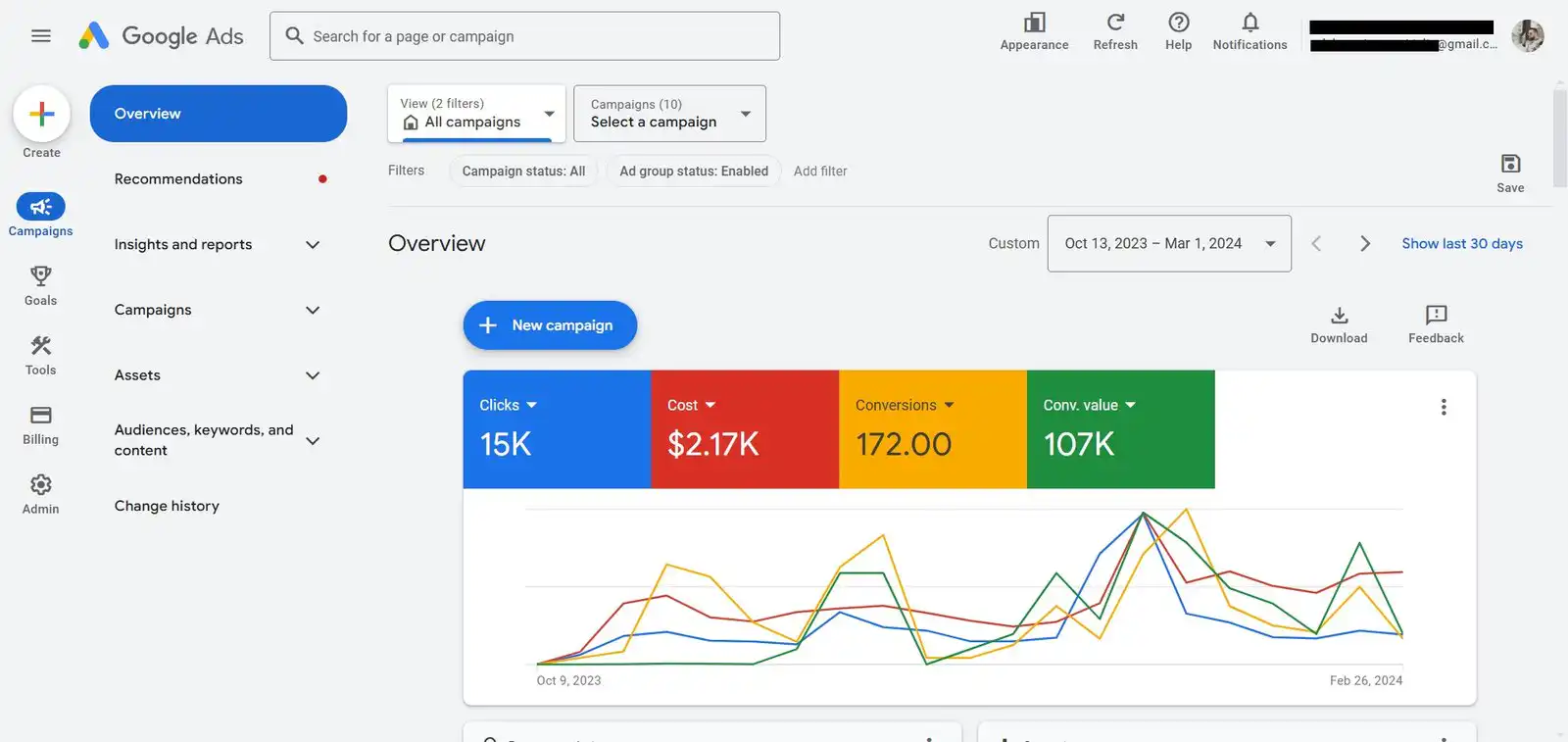Viewport: 1568px width, 742px height.
Task: Expand the Assets section
Action: 216,375
